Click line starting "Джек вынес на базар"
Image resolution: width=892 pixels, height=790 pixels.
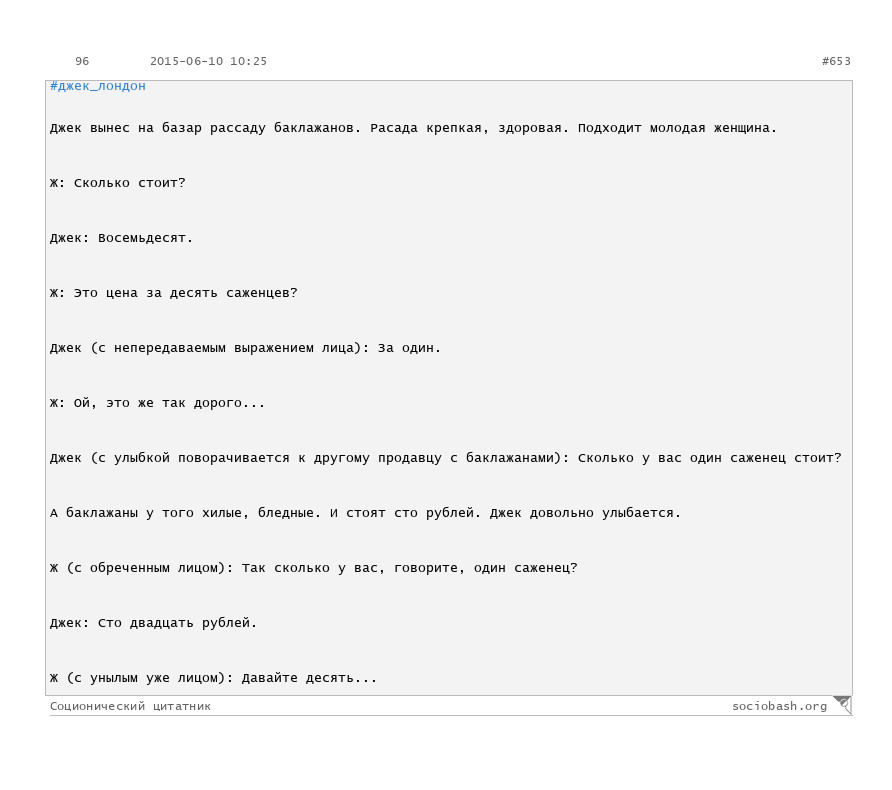pyautogui.click(x=414, y=128)
